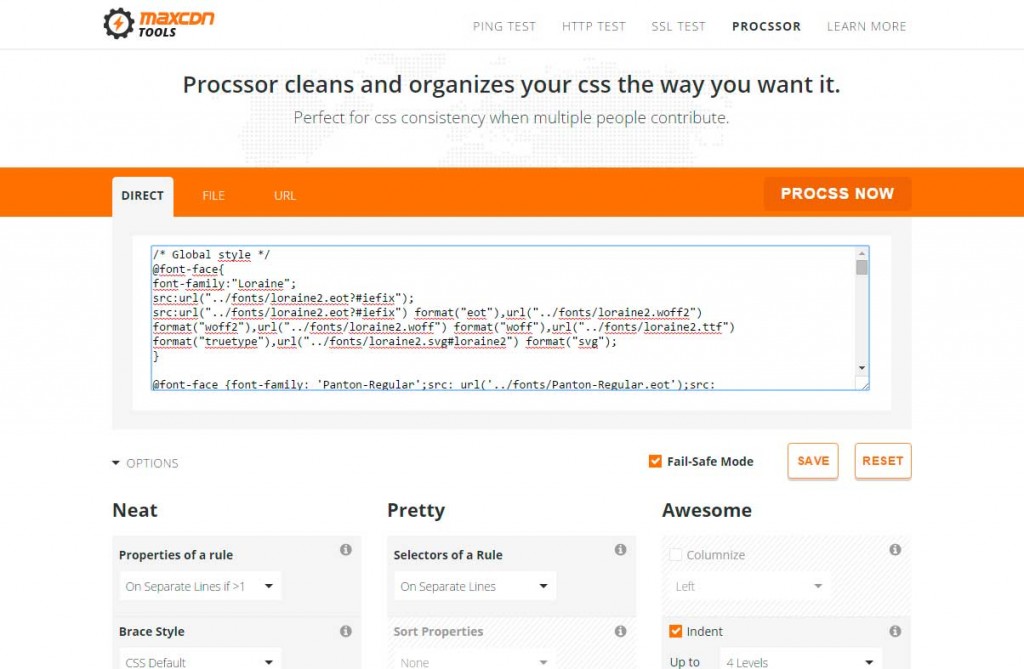Click the Brace Style info icon
The image size is (1024, 669).
pos(346,631)
